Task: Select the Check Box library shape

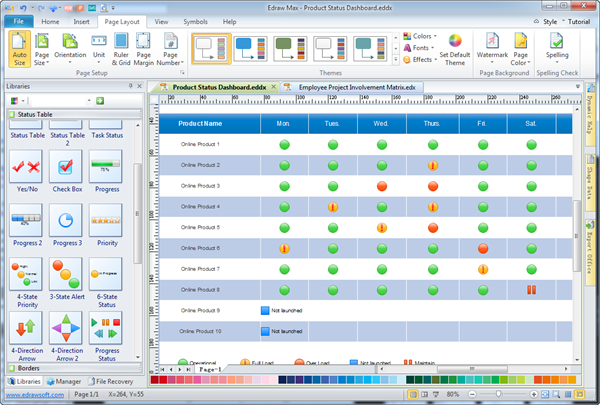Action: 66,167
